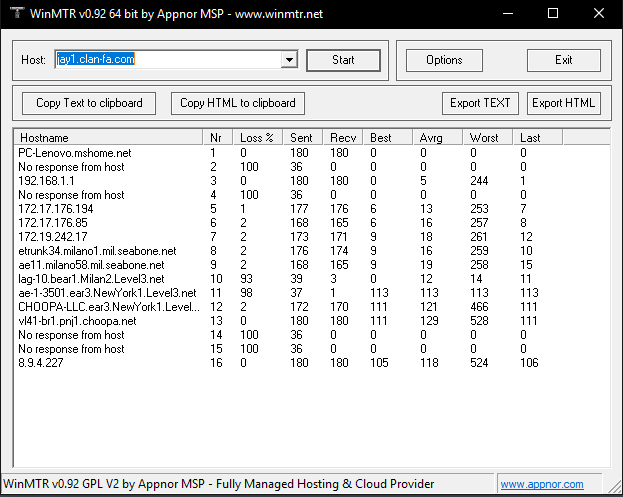
Task: Click the status bar WinMTR GPL text
Action: tap(219, 484)
